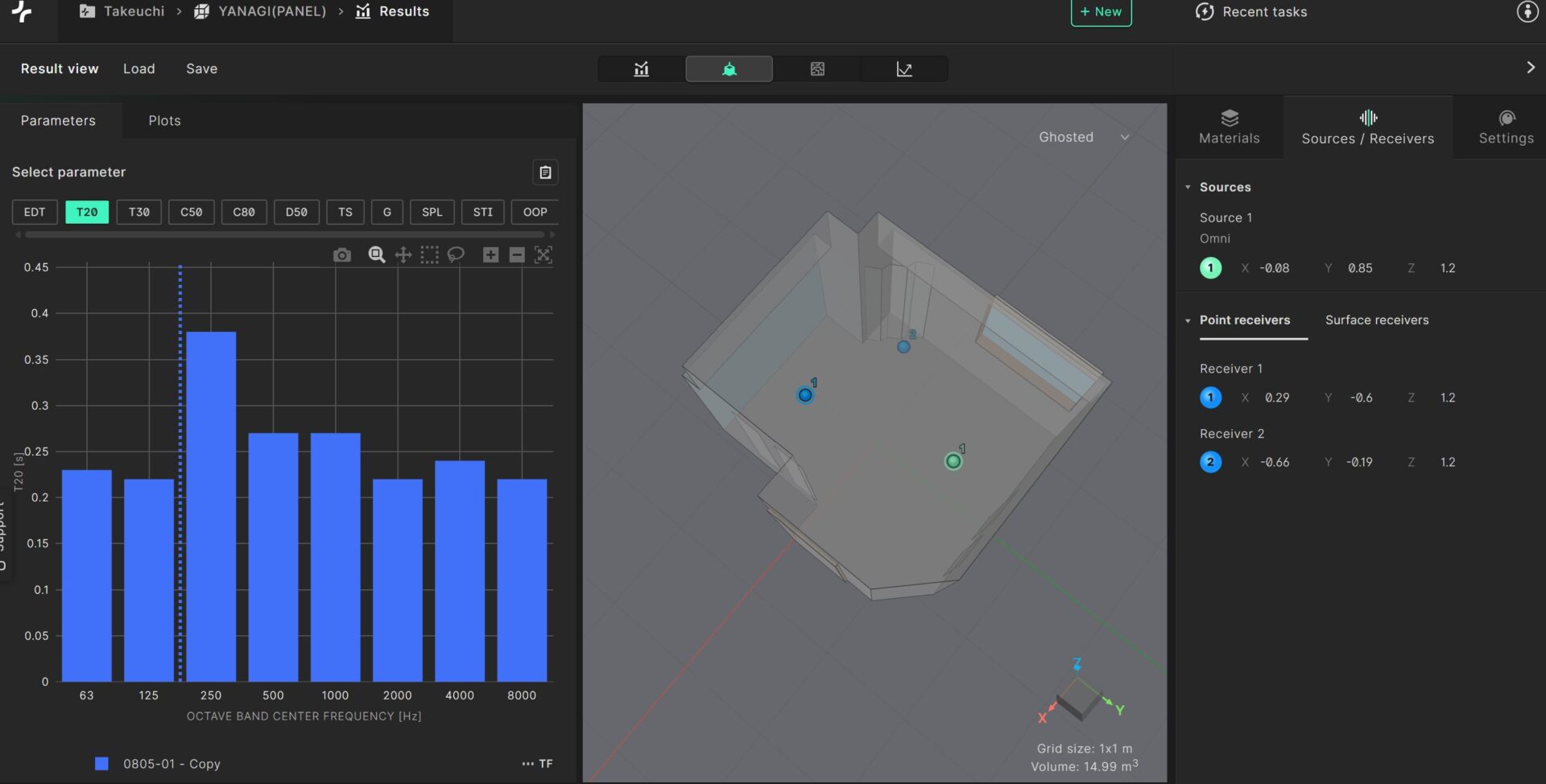1546x784 pixels.
Task: Toggle the T30 parameter chip
Action: [138, 212]
